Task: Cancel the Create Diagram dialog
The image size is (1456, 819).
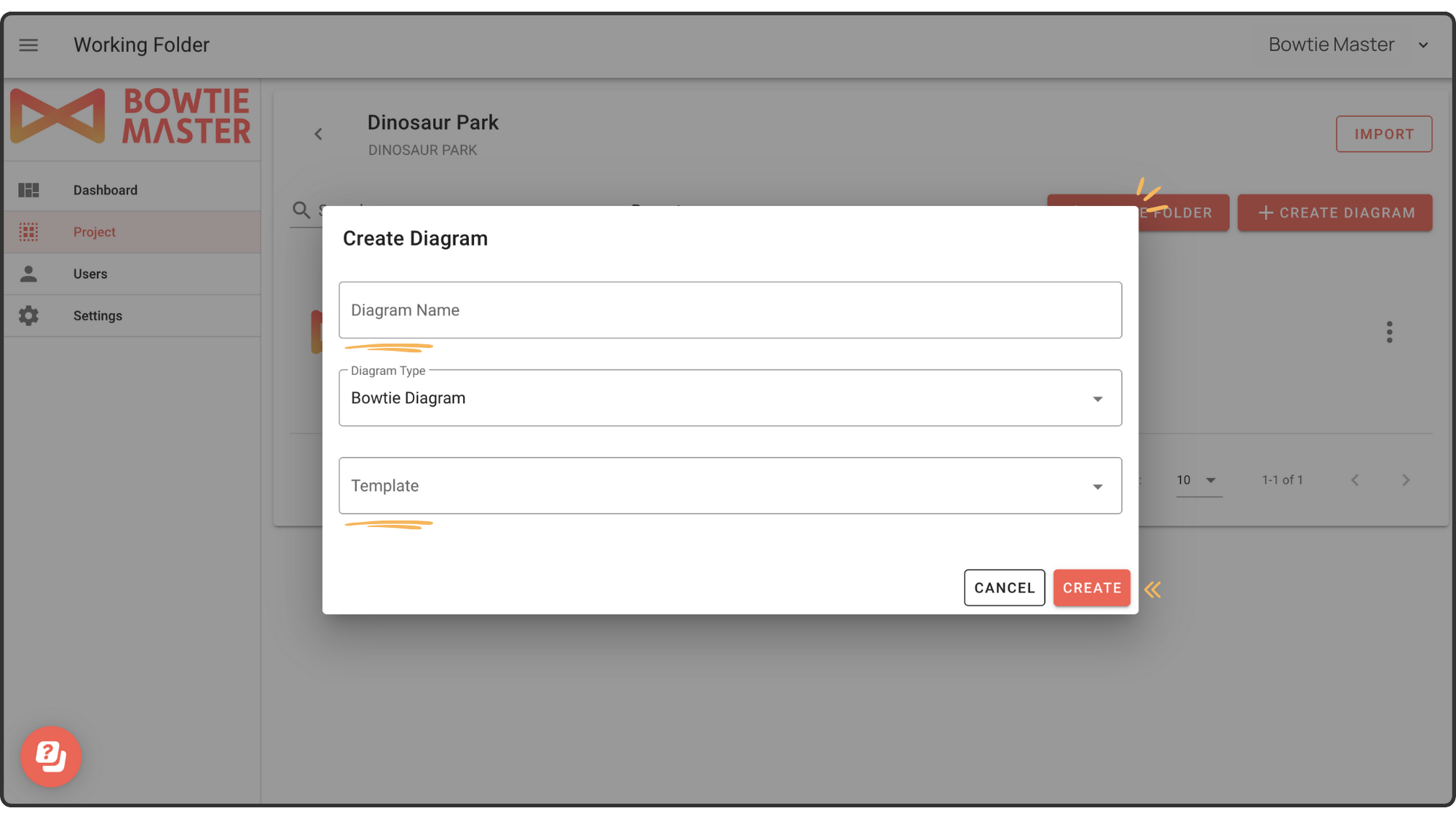Action: pos(1004,587)
